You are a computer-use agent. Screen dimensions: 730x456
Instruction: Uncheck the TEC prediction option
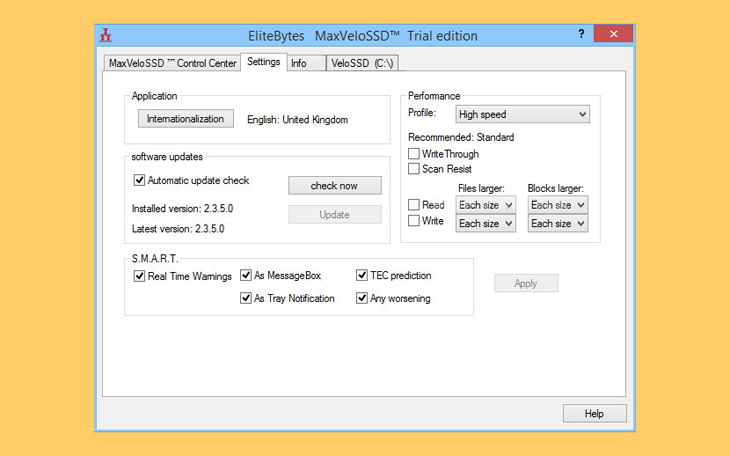pos(363,276)
